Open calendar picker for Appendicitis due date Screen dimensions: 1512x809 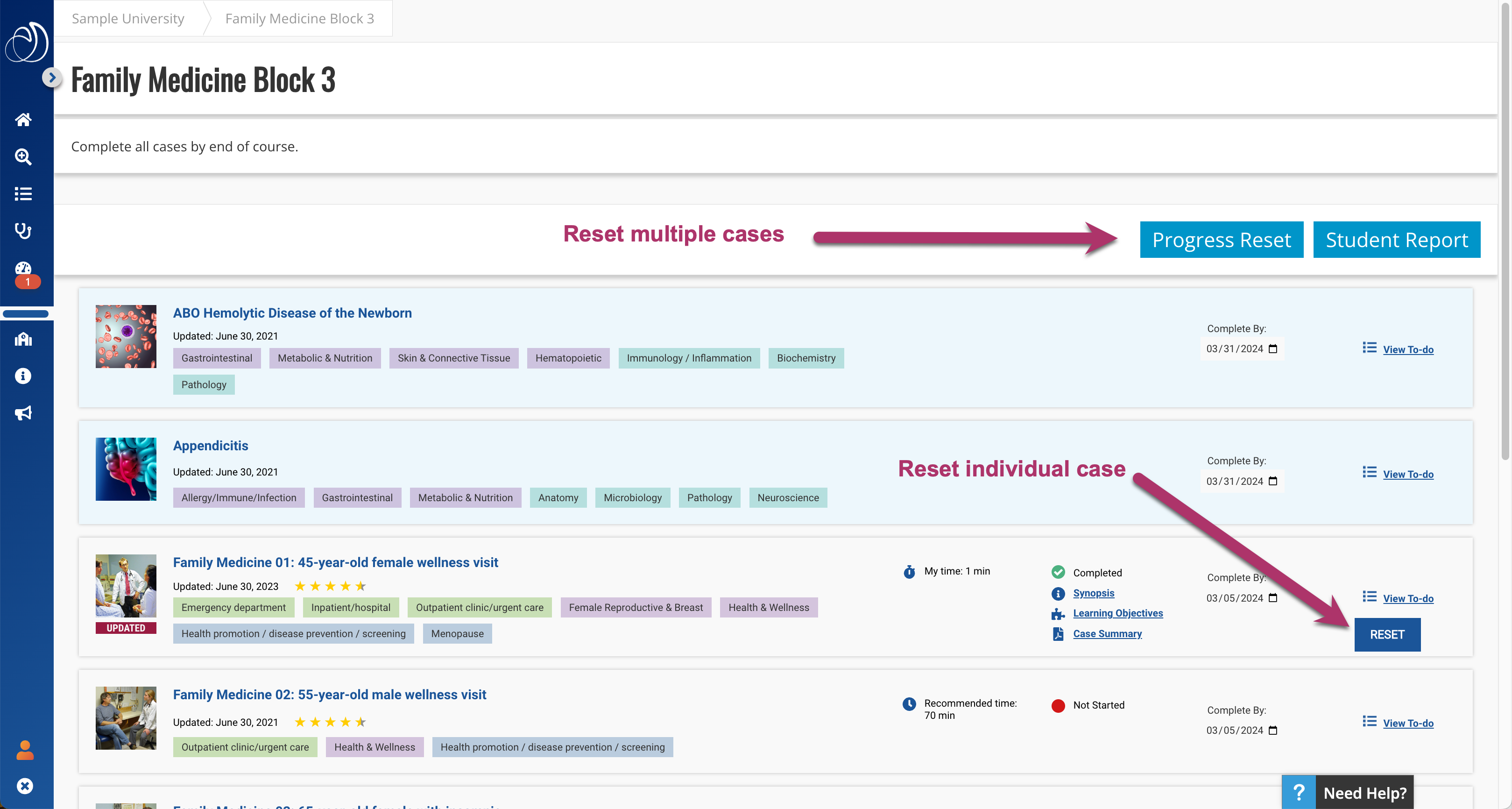[x=1272, y=482]
